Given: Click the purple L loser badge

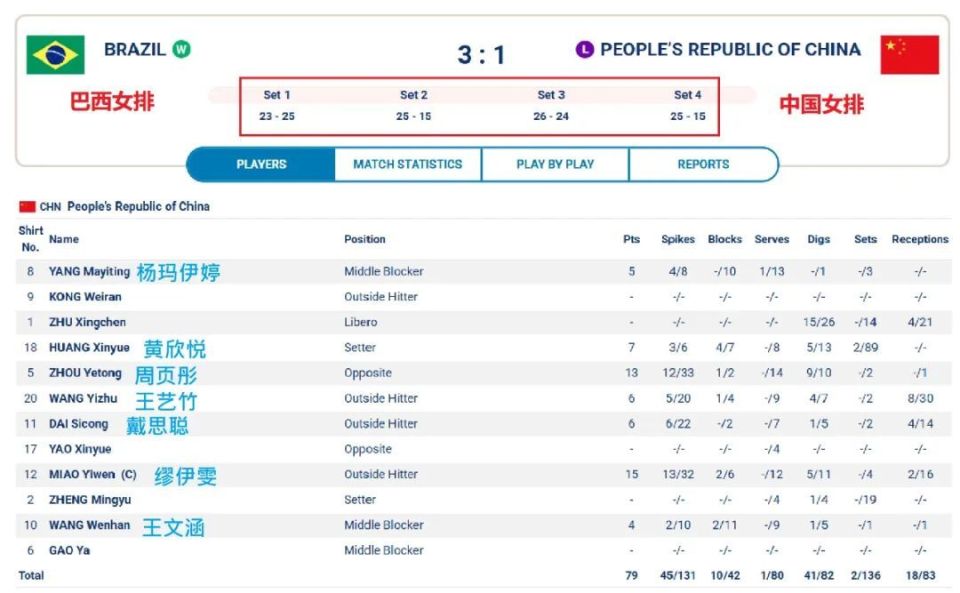Looking at the screenshot, I should tap(585, 49).
